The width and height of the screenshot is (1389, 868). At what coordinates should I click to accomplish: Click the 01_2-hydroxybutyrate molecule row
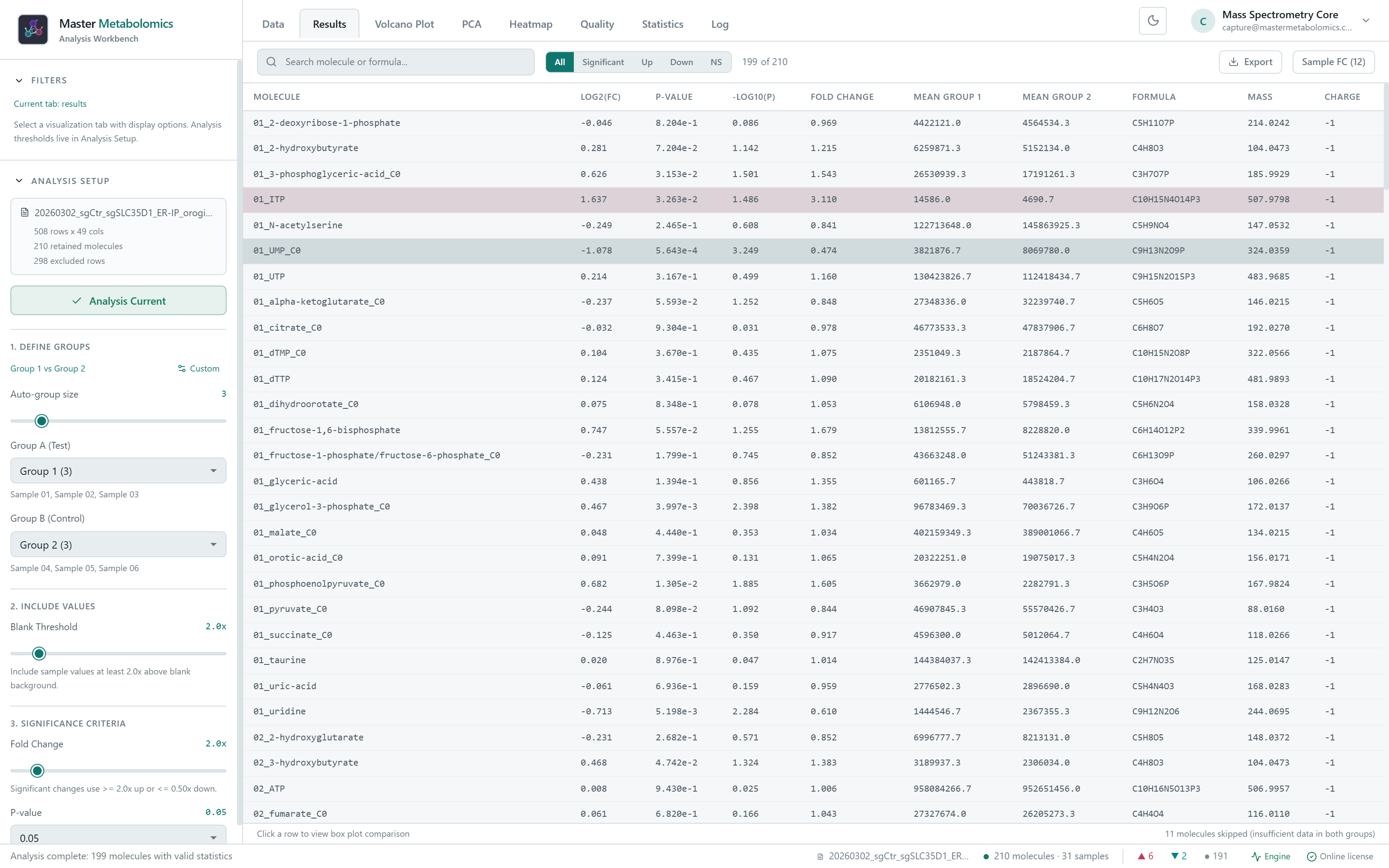(813, 148)
